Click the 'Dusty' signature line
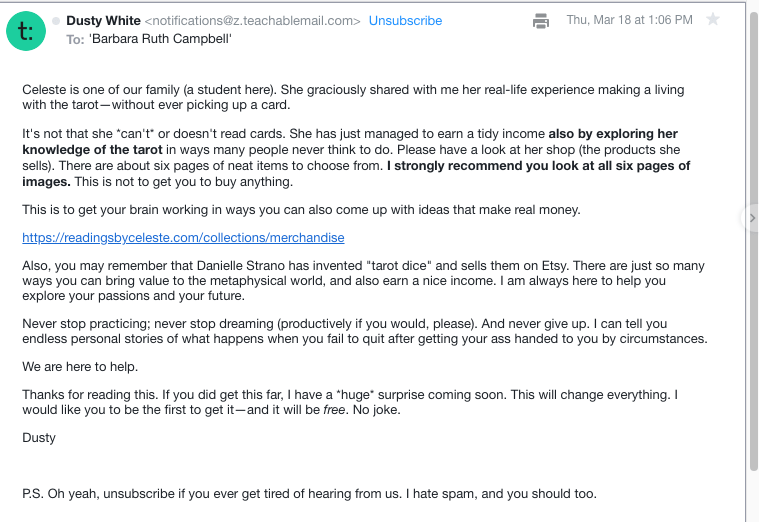Image resolution: width=759 pixels, height=522 pixels. [39, 437]
